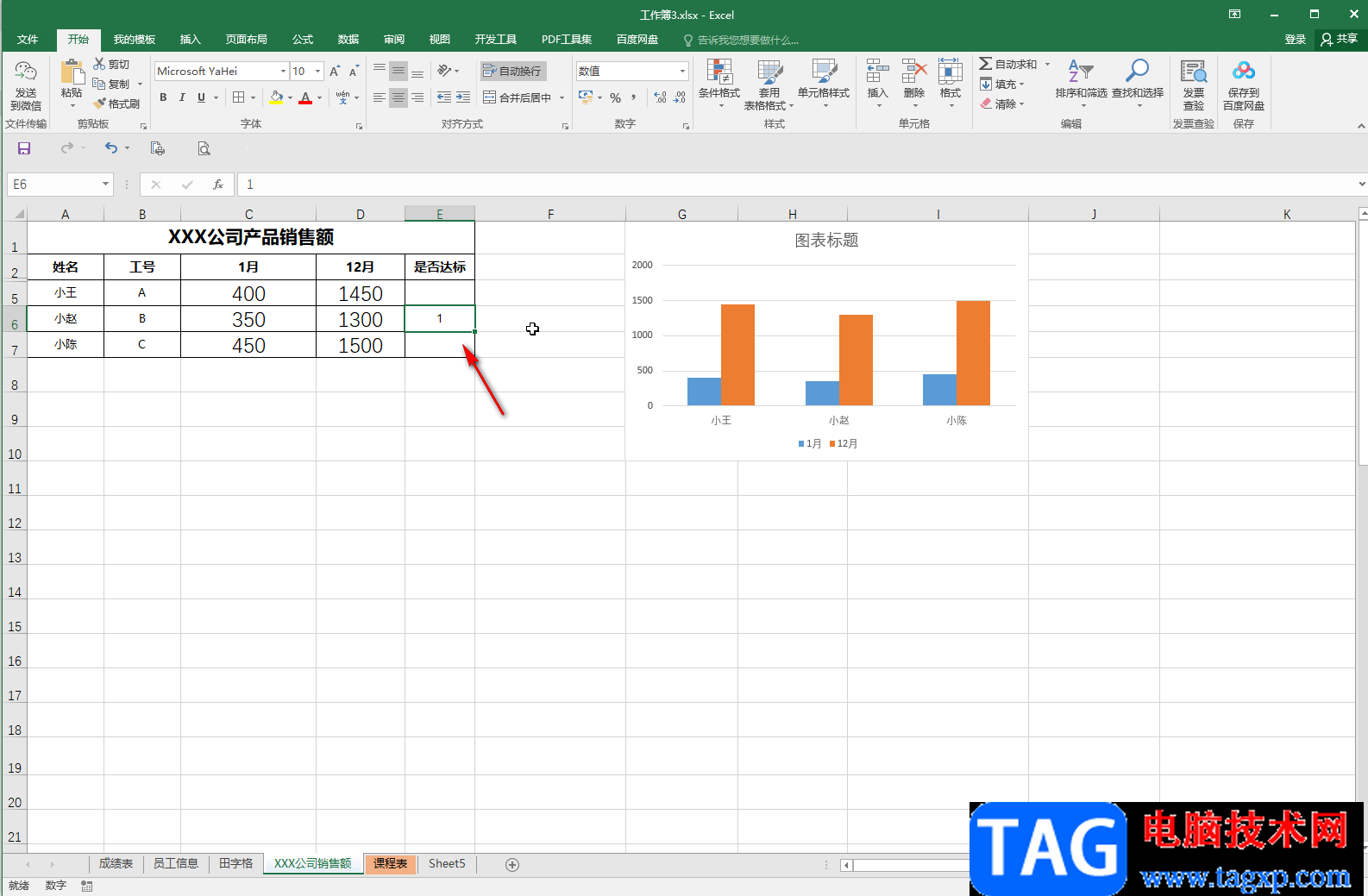Expand the Copy dropdown arrow
The image size is (1368, 896).
[x=140, y=84]
